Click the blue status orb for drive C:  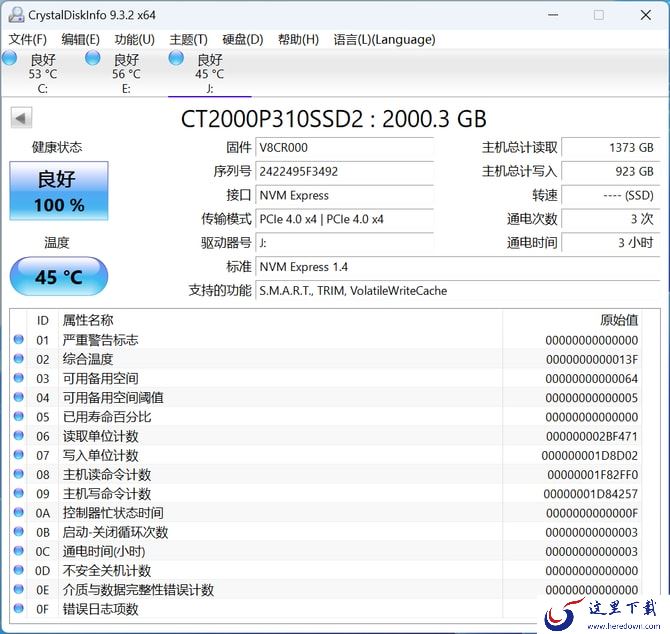click(x=10, y=58)
